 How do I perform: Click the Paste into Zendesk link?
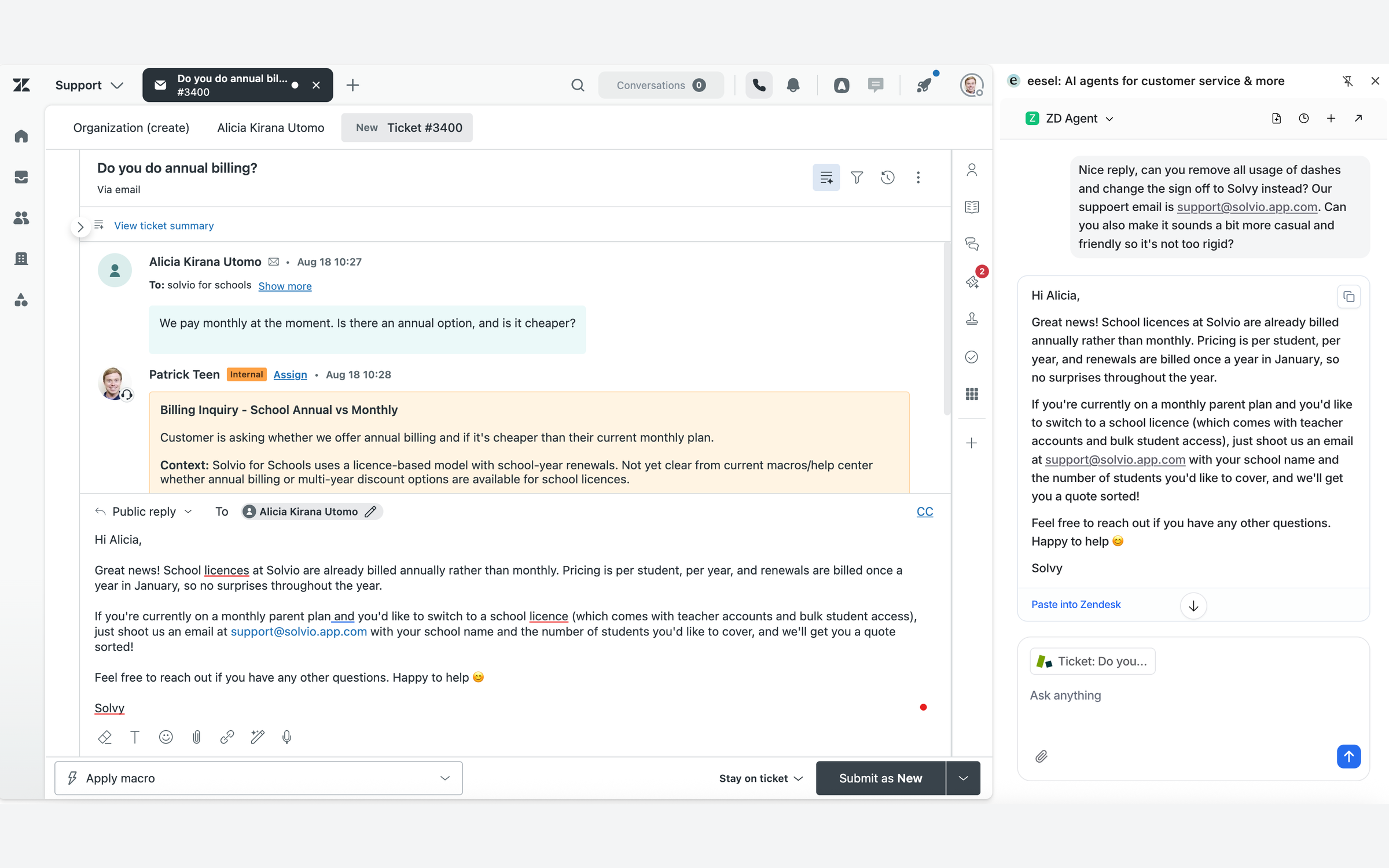(1076, 604)
